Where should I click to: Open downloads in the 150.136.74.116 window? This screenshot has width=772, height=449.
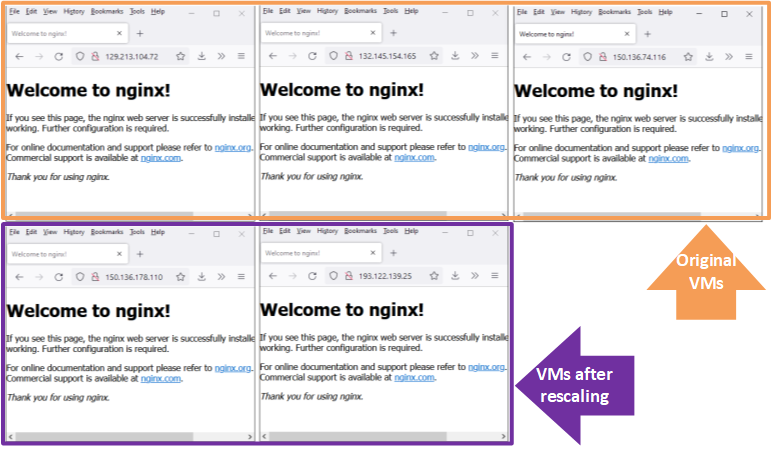(709, 57)
